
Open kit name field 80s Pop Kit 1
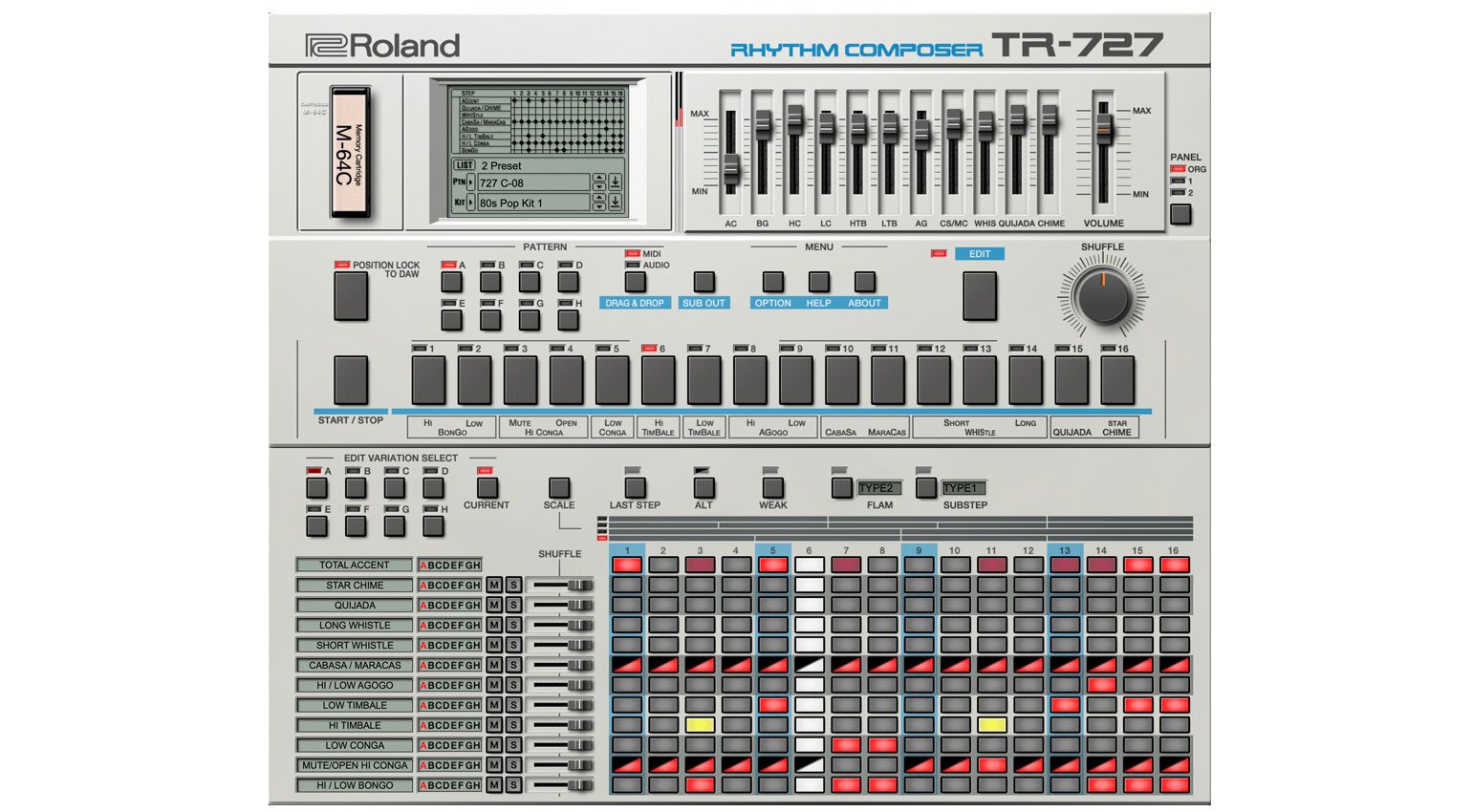pos(533,203)
